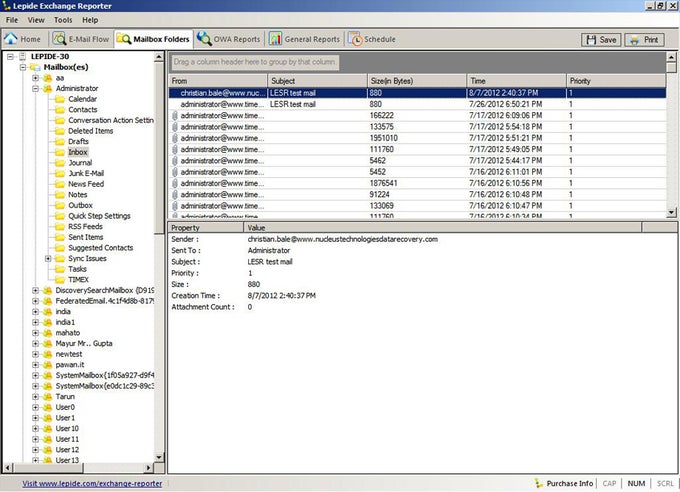
Task: Switch to the General Reports tab
Action: pyautogui.click(x=304, y=39)
